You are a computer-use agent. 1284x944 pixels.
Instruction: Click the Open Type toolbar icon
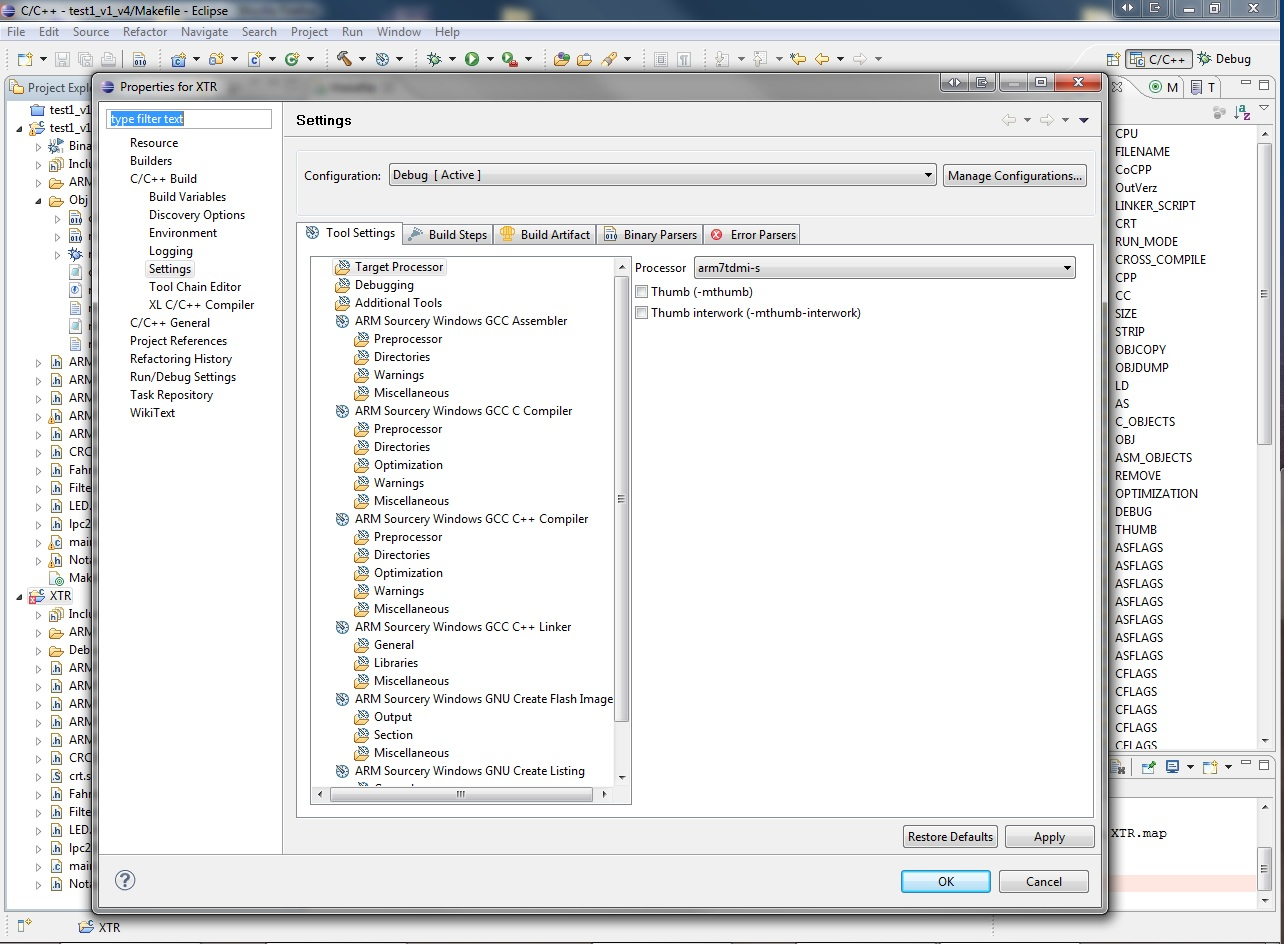pos(561,59)
